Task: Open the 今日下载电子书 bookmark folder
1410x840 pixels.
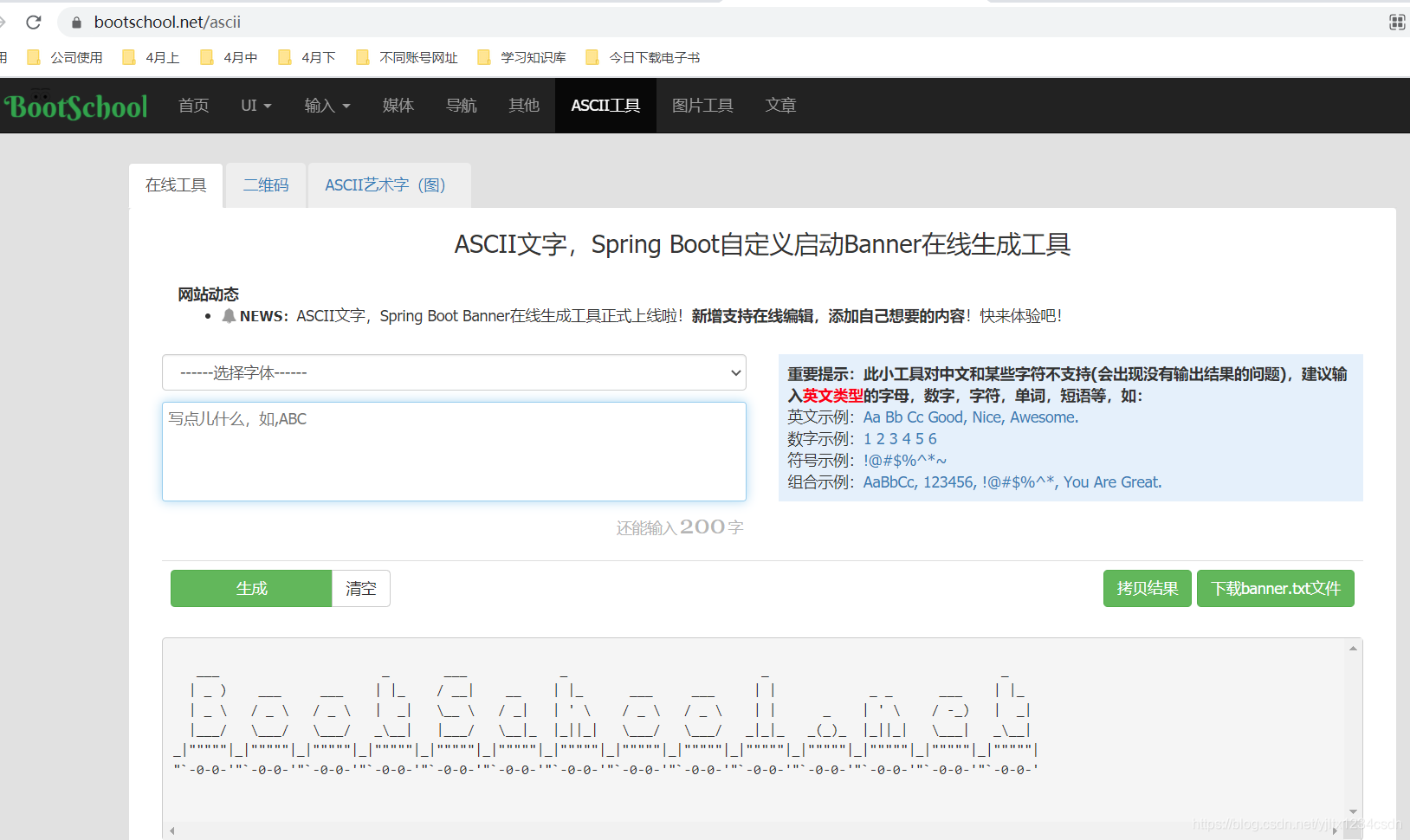Action: tap(643, 57)
